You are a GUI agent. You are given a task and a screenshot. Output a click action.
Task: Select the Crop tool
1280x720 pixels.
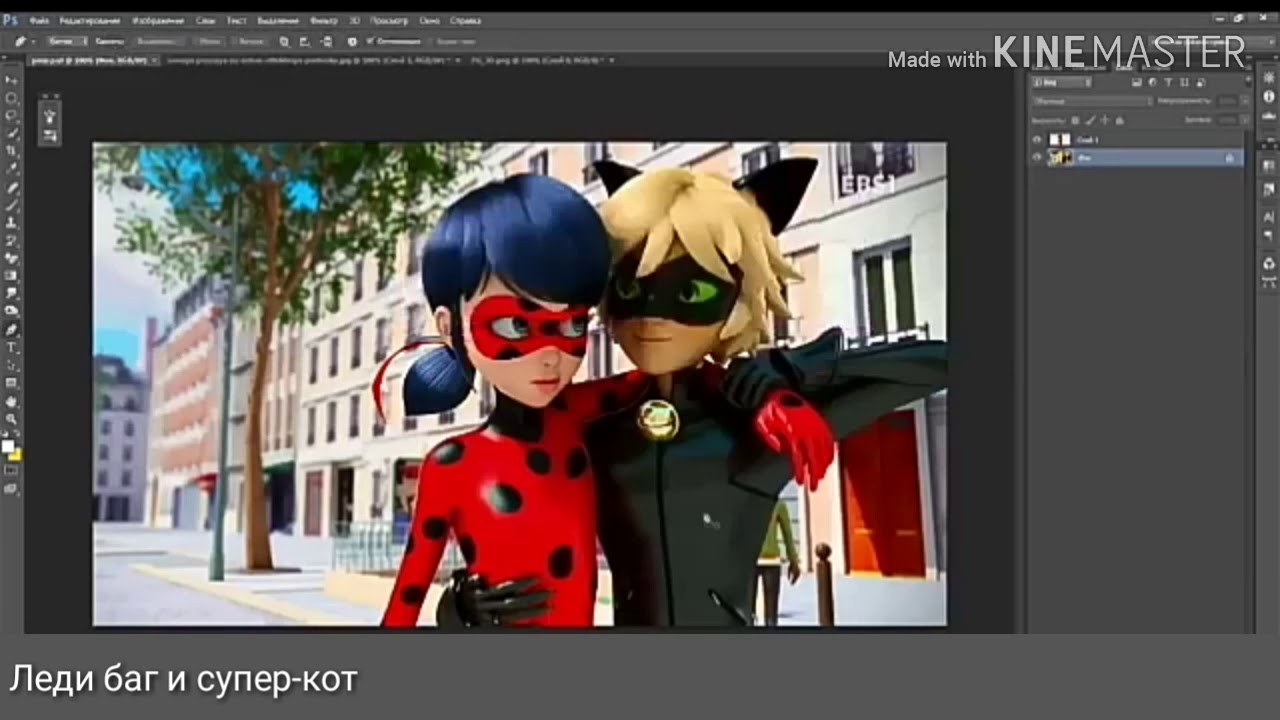click(x=11, y=152)
